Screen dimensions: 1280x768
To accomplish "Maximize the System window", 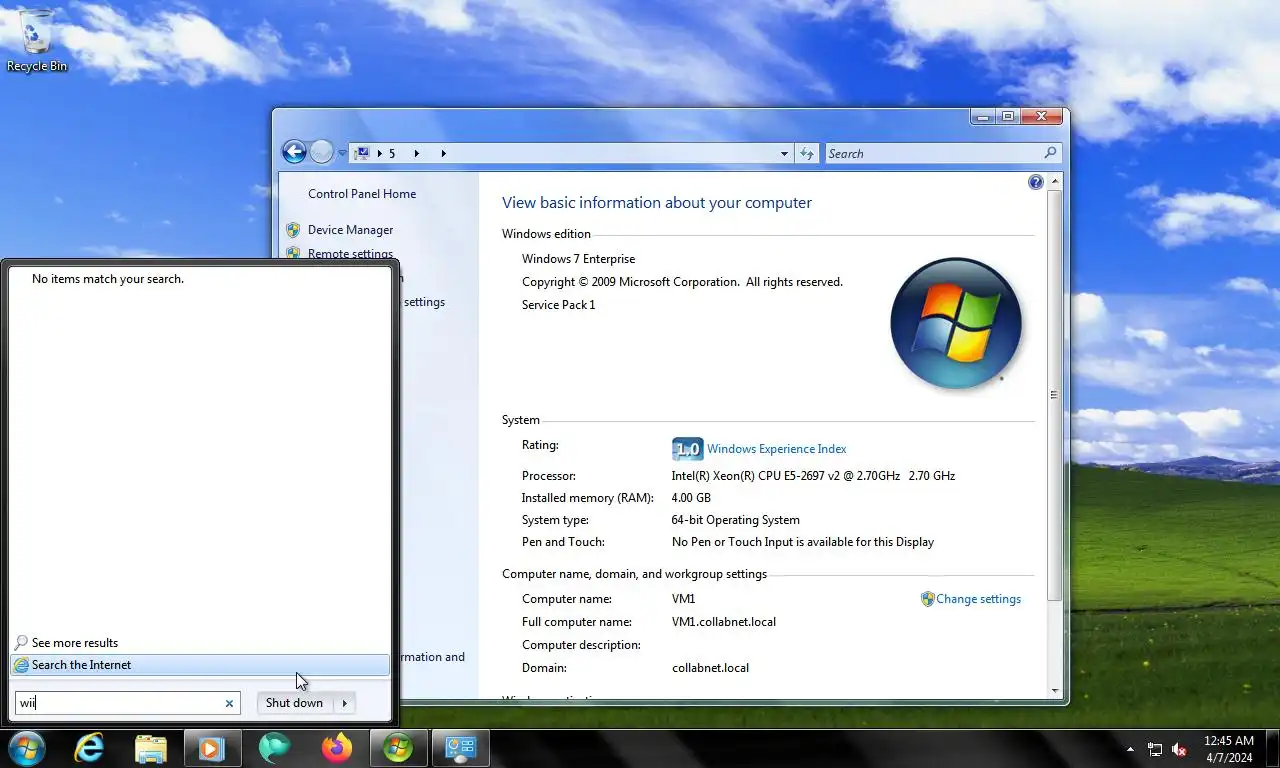I will coord(1008,116).
